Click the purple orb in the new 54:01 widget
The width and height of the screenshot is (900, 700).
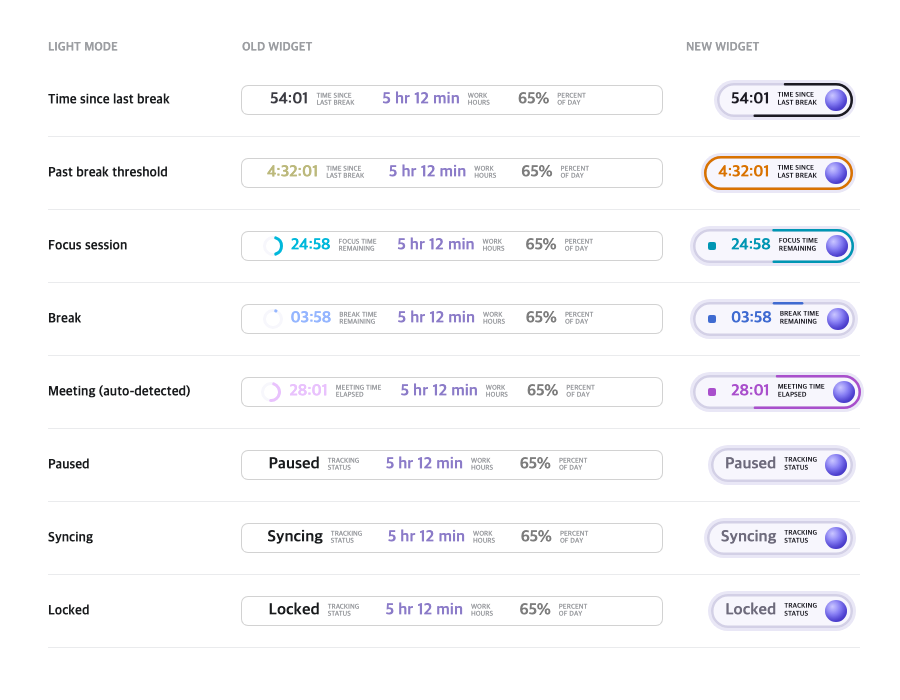pos(836,100)
